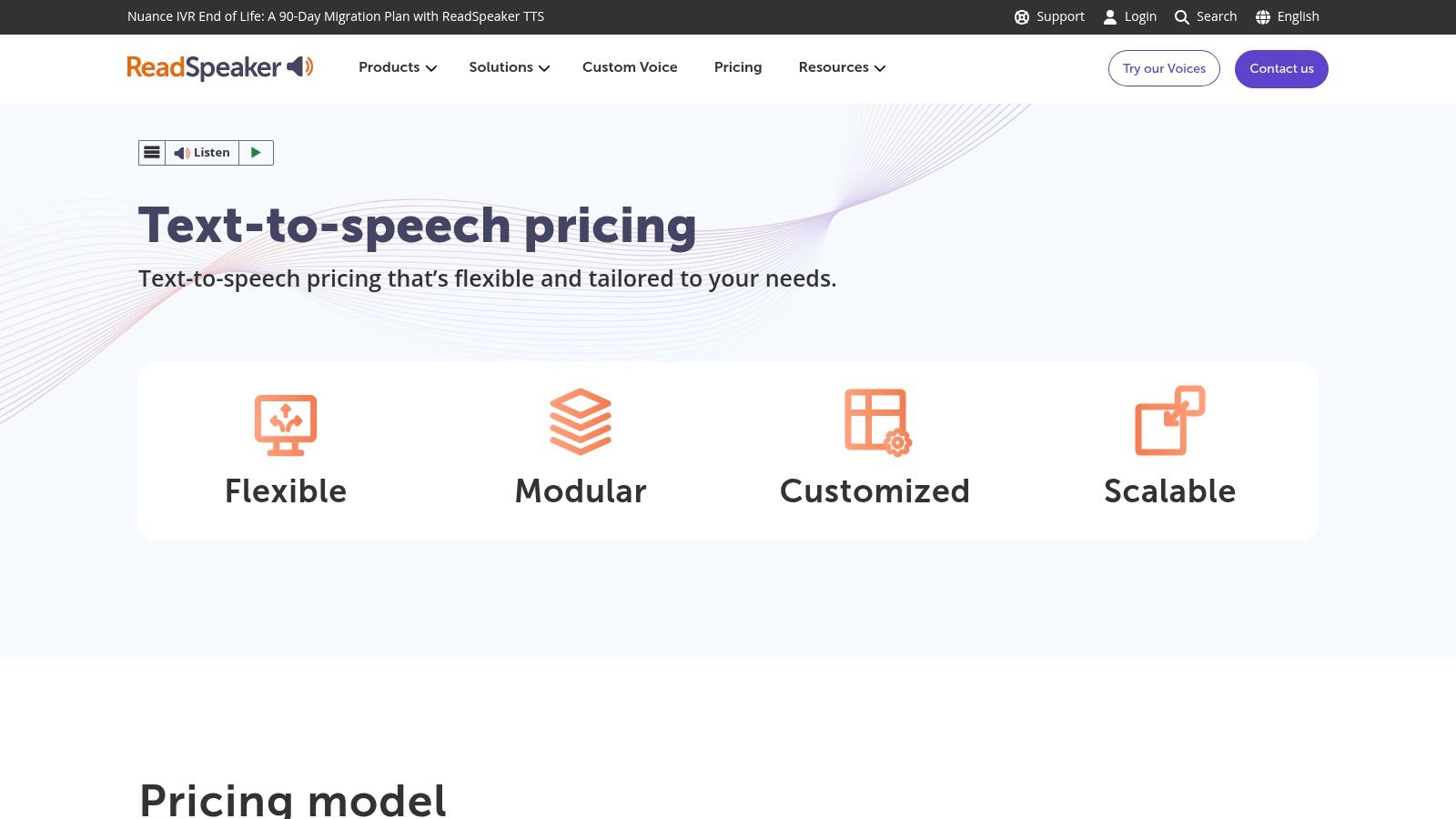
Task: Select Custom Voice in the navigation menu
Action: click(630, 67)
